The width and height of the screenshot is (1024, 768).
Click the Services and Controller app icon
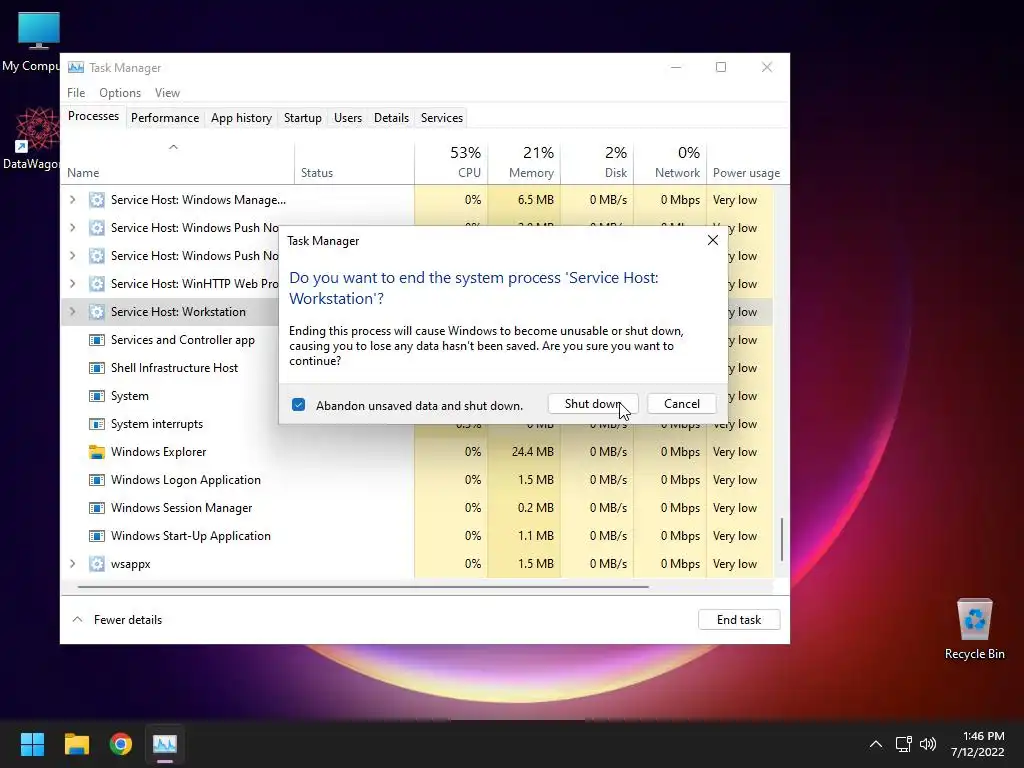pyautogui.click(x=97, y=340)
